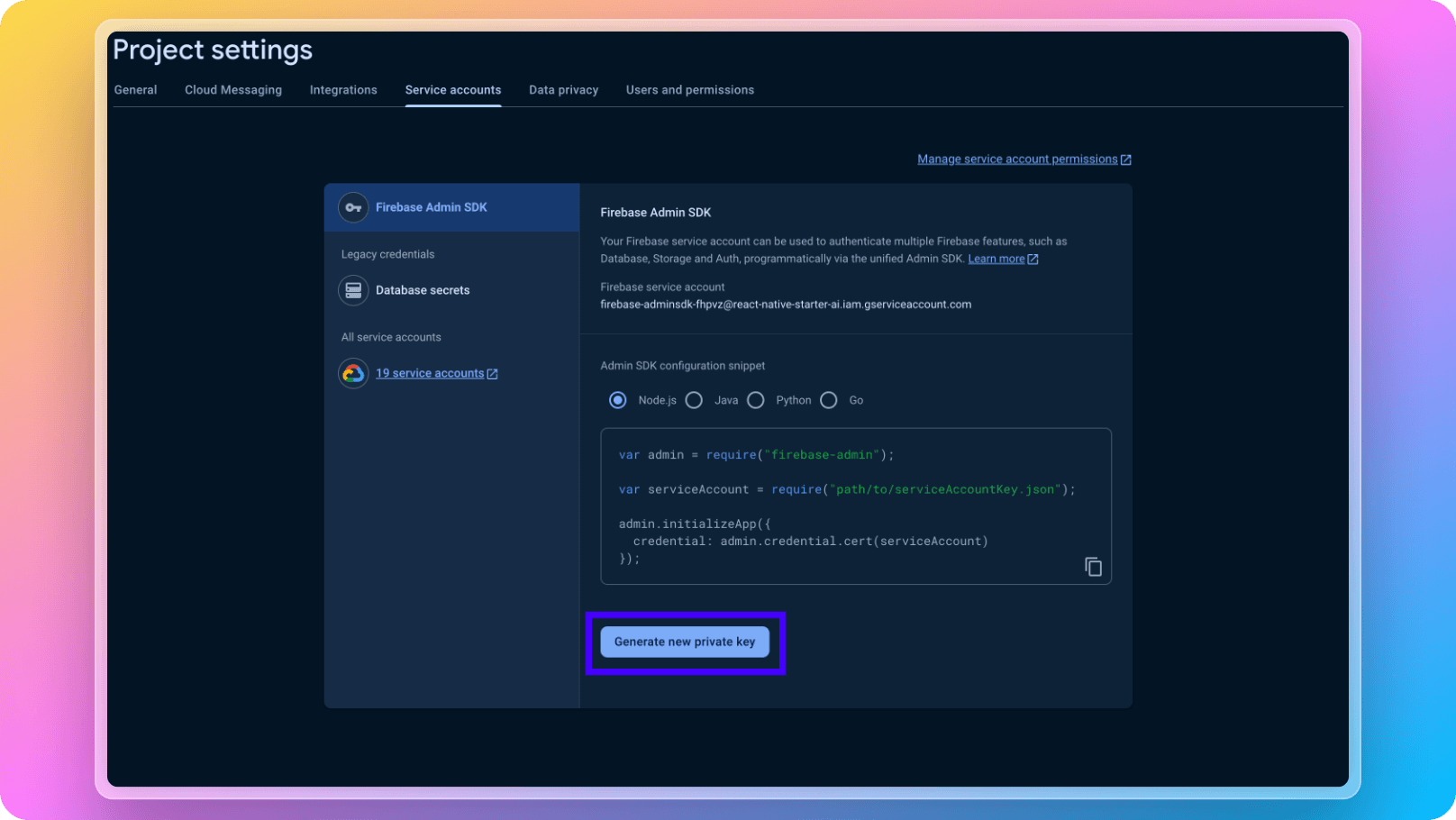The image size is (1456, 820).
Task: Select the Java radio button
Action: 694,400
